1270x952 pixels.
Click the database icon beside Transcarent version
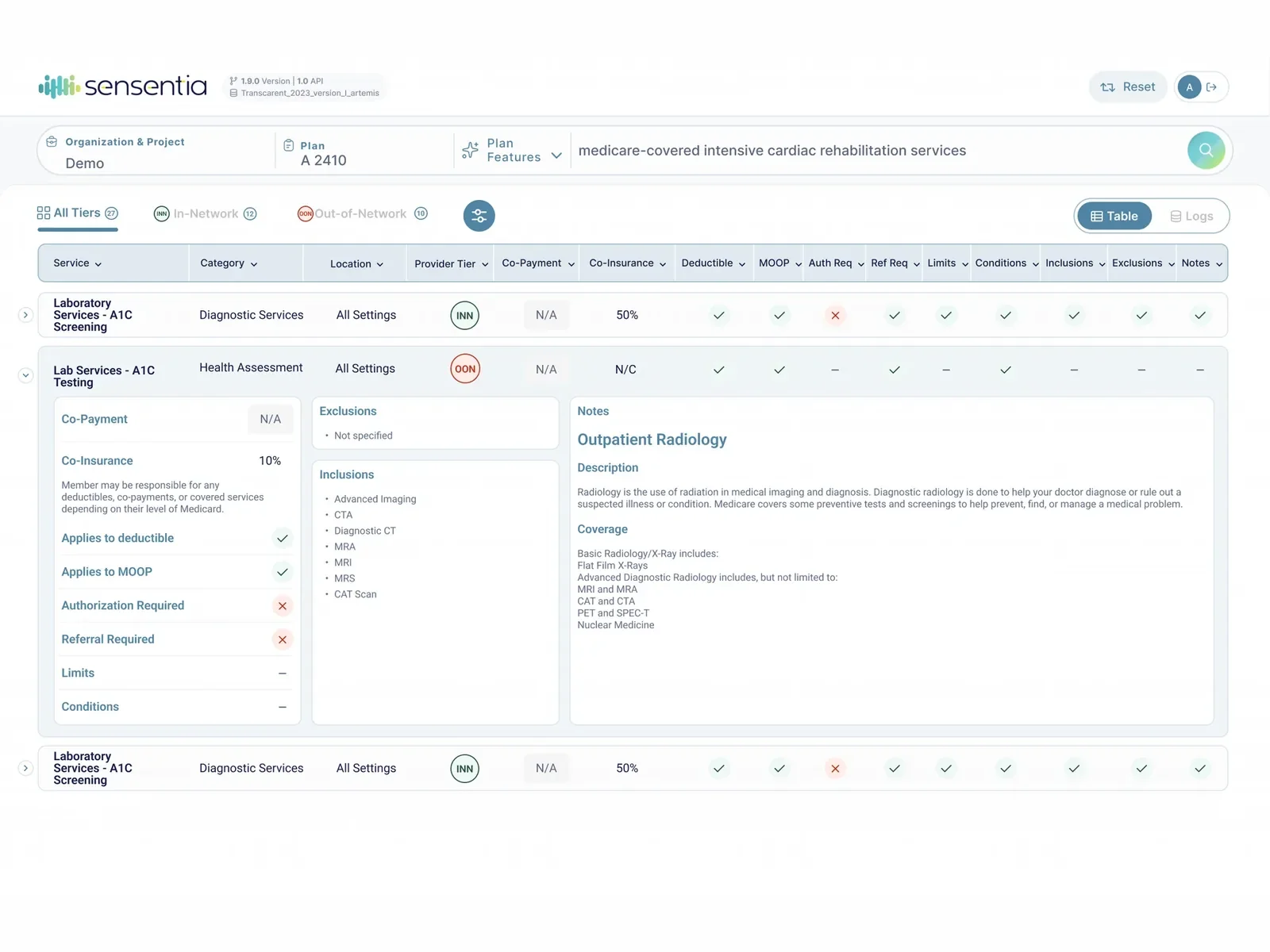tap(233, 93)
